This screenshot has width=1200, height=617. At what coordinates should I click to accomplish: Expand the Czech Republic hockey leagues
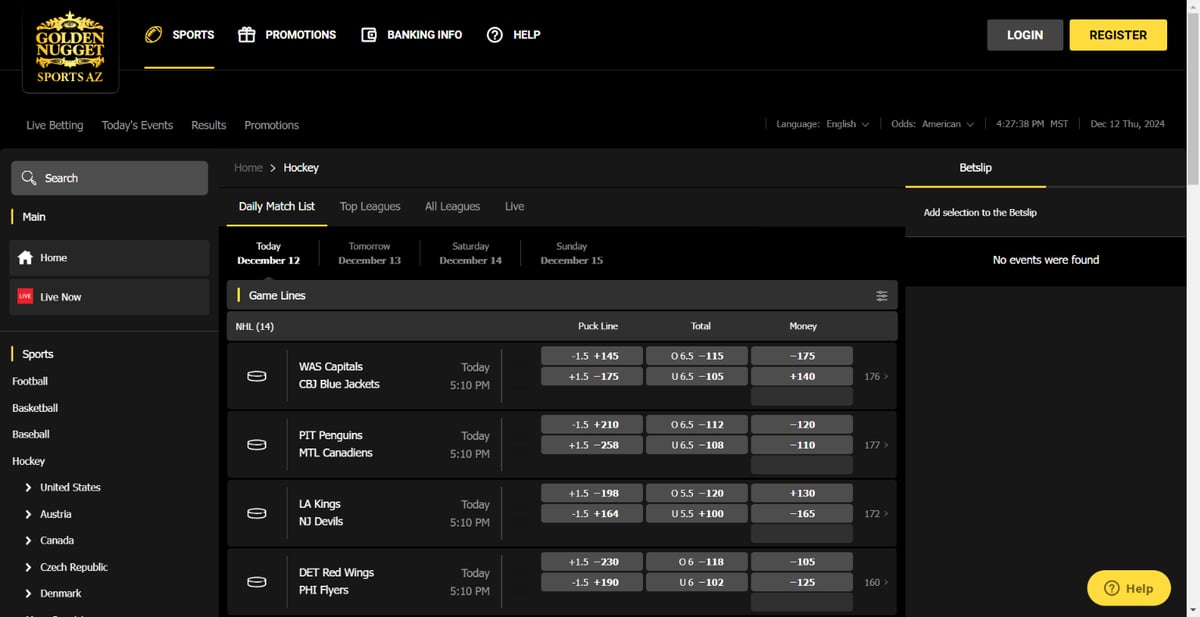pos(28,567)
